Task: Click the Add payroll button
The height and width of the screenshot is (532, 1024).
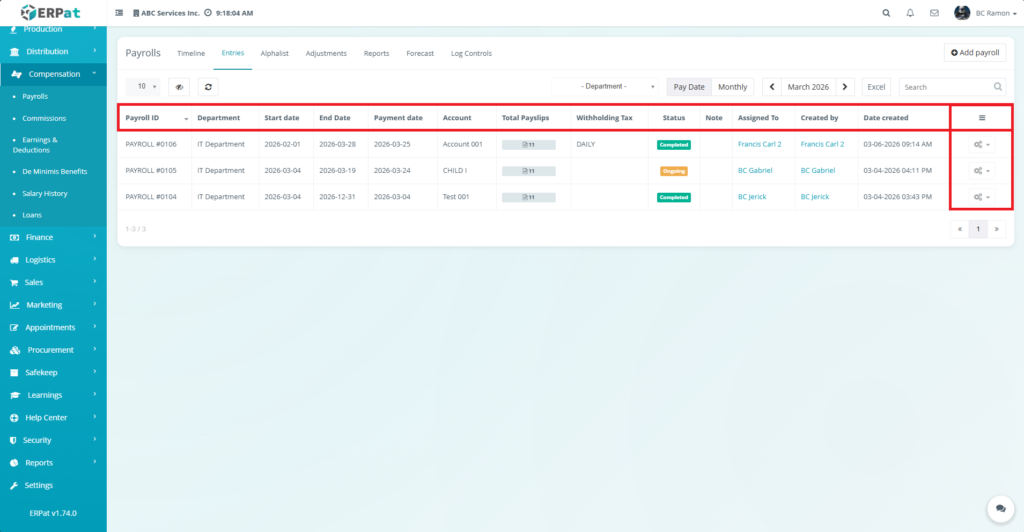Action: pos(975,52)
